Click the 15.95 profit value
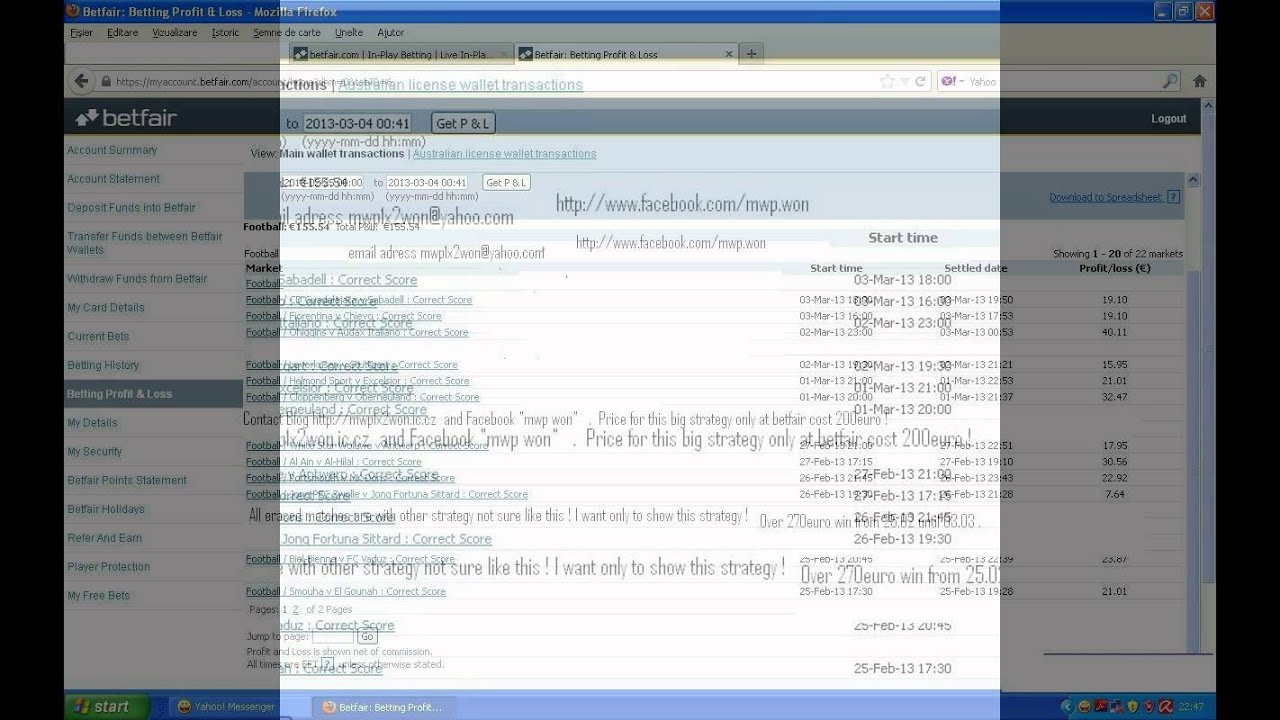Screen dimensions: 1280x720 1114,365
